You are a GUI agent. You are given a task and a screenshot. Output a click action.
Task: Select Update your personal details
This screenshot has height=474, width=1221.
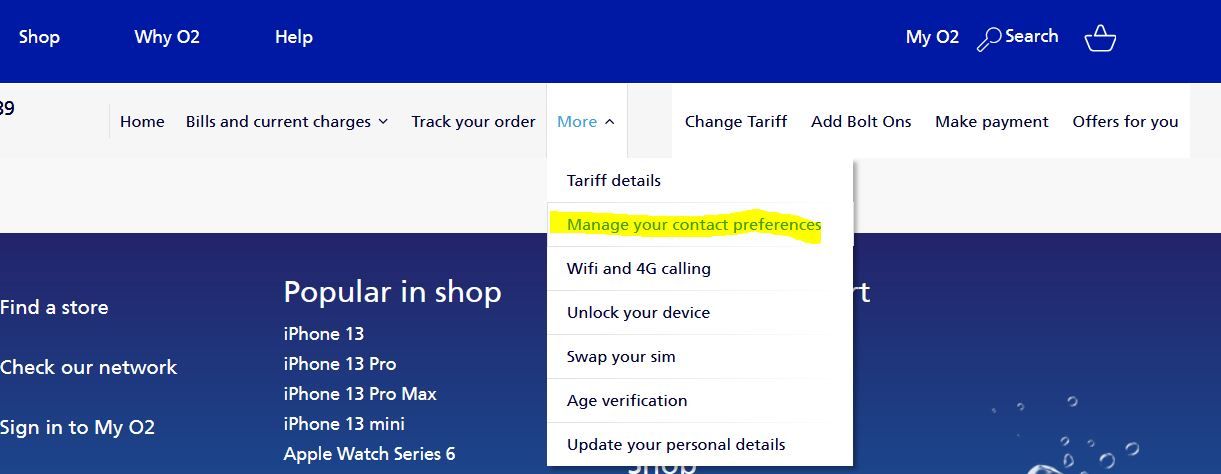tap(676, 445)
